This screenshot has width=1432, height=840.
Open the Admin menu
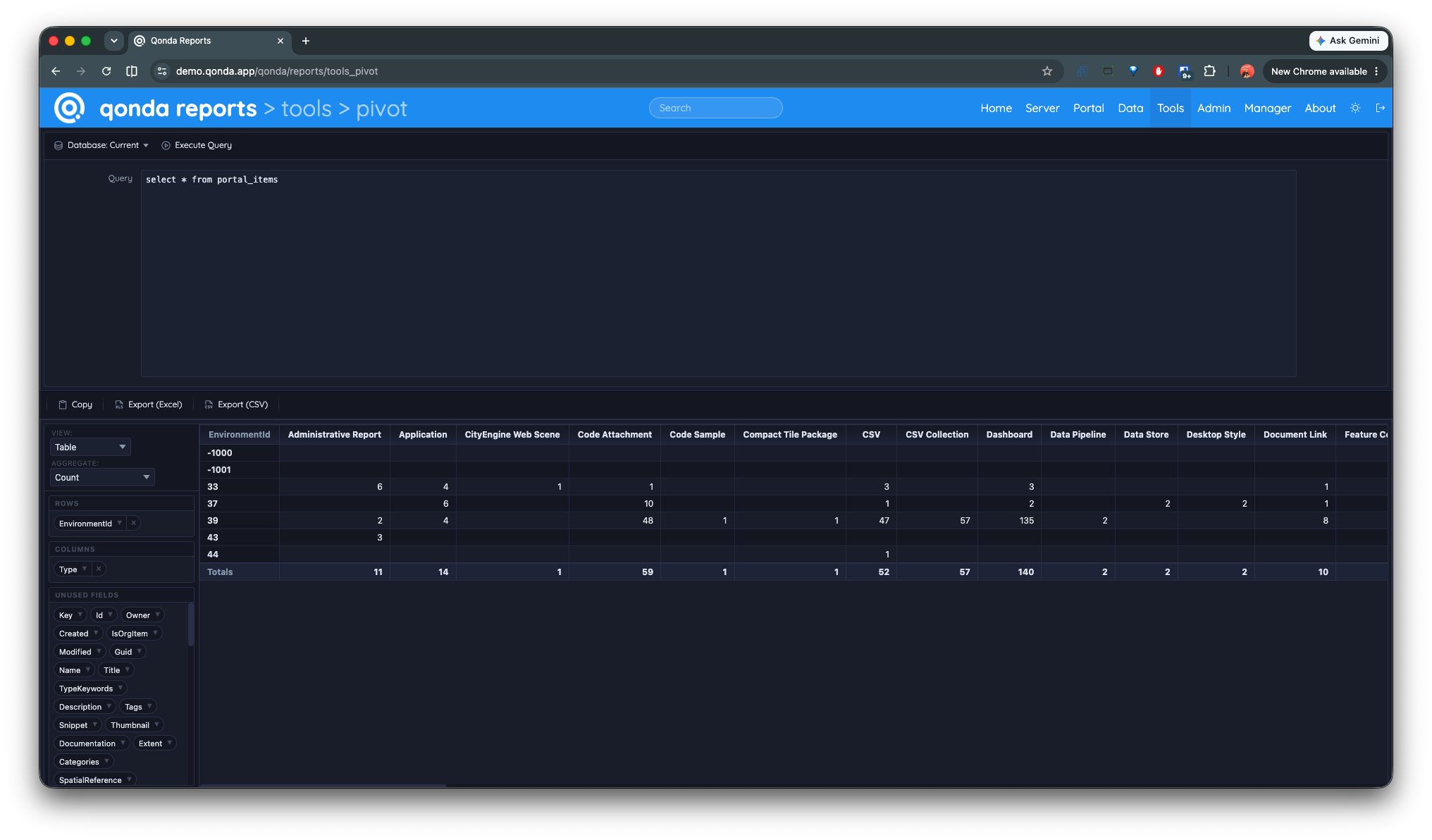point(1214,108)
